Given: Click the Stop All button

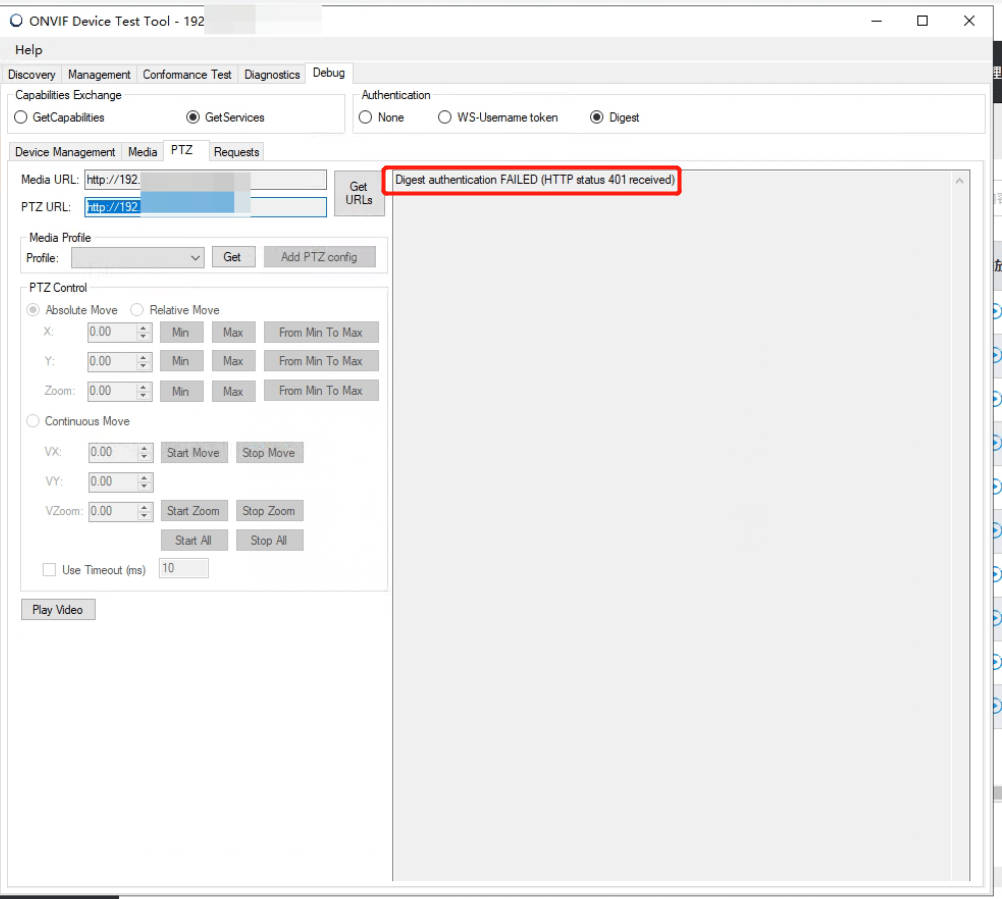Looking at the screenshot, I should tap(269, 540).
